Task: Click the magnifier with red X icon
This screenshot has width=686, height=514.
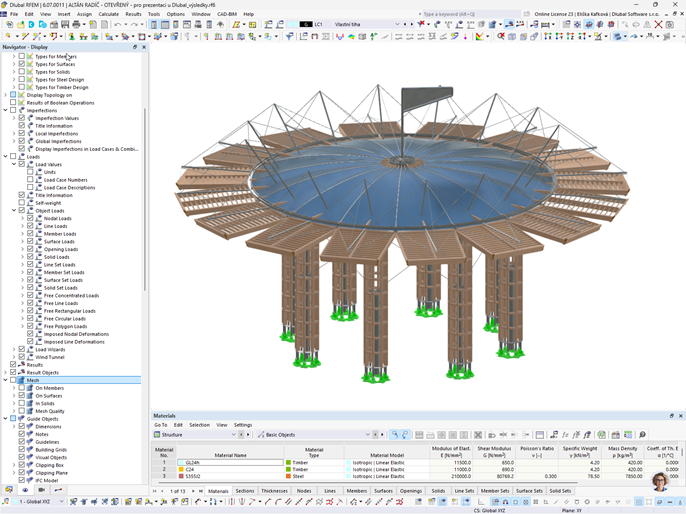Action: tap(500, 37)
